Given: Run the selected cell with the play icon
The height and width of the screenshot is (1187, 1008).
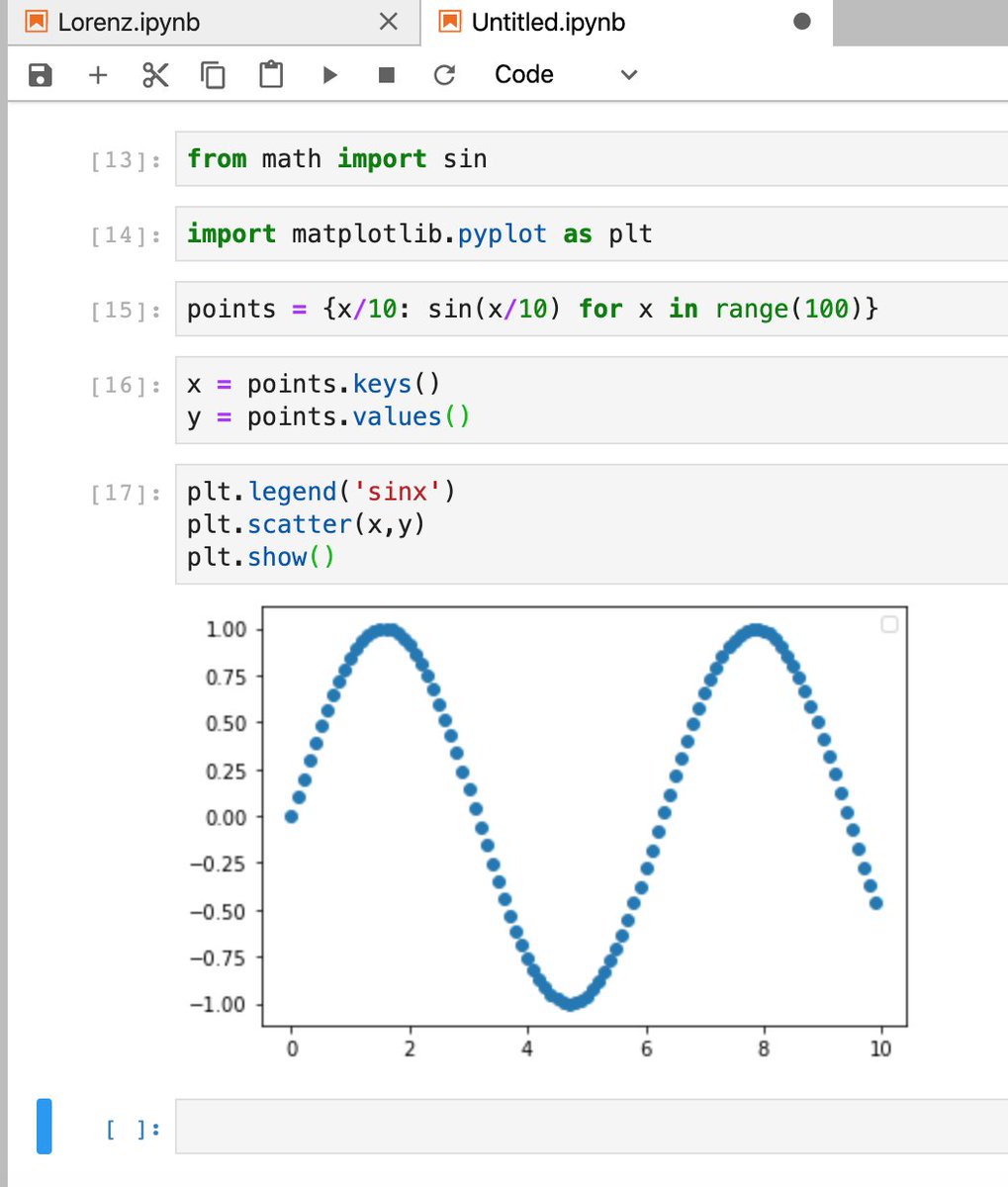Looking at the screenshot, I should [330, 75].
